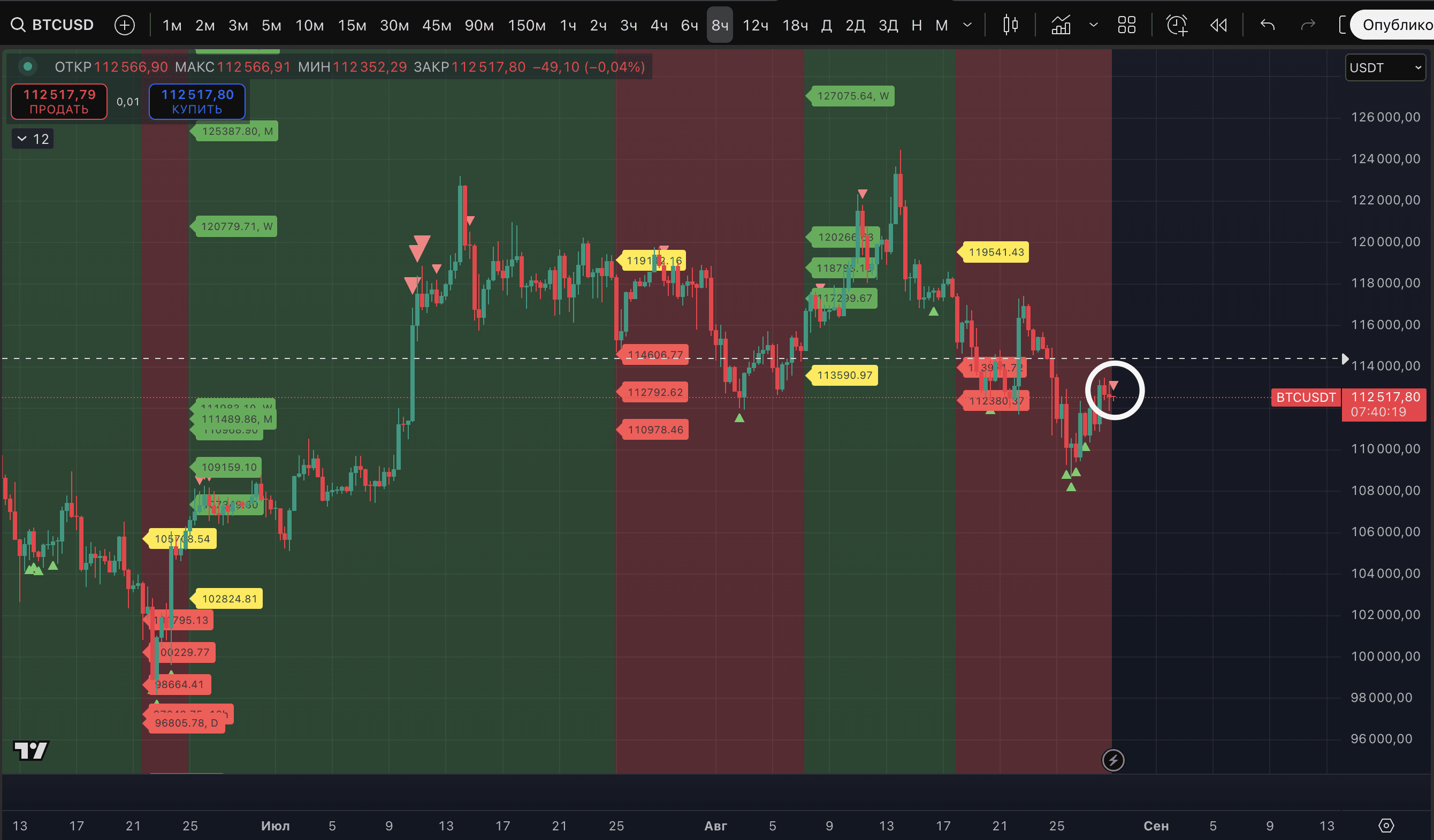1434x840 pixels.
Task: Open the USDT currency dropdown
Action: pos(1385,68)
